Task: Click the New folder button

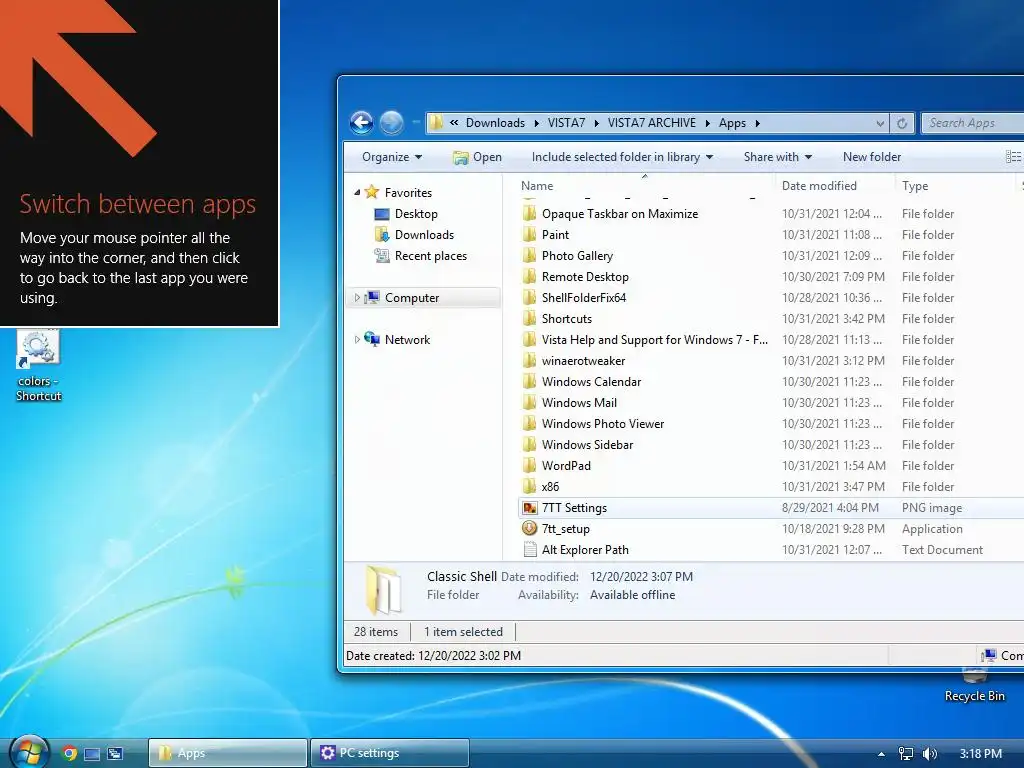Action: pyautogui.click(x=871, y=157)
